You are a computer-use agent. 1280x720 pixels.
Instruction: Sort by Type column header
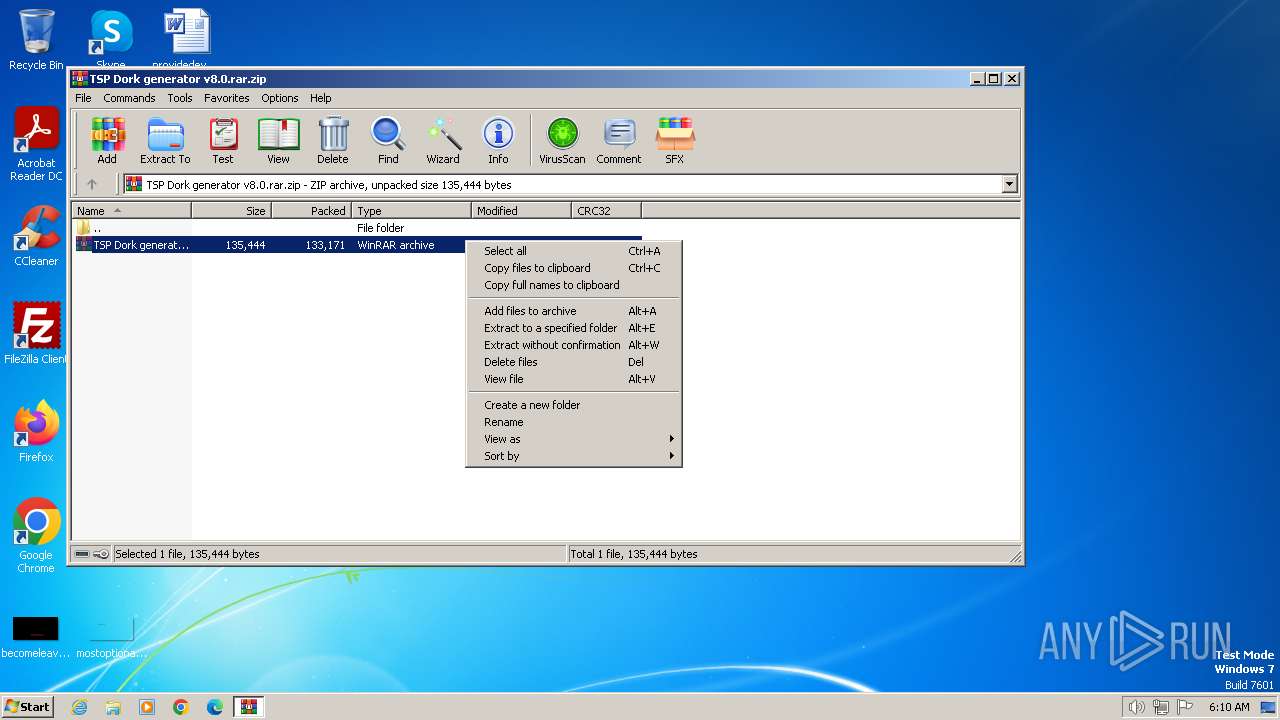(411, 211)
